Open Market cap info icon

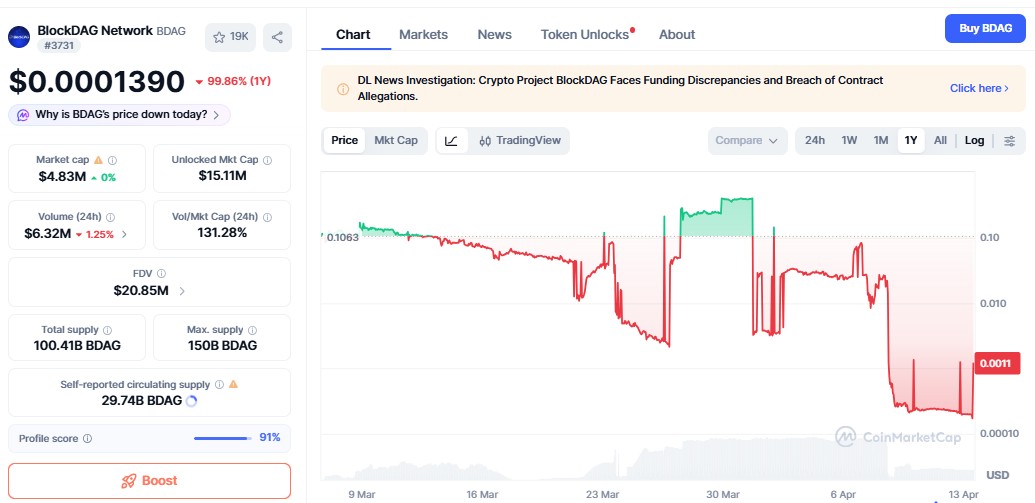coord(112,160)
